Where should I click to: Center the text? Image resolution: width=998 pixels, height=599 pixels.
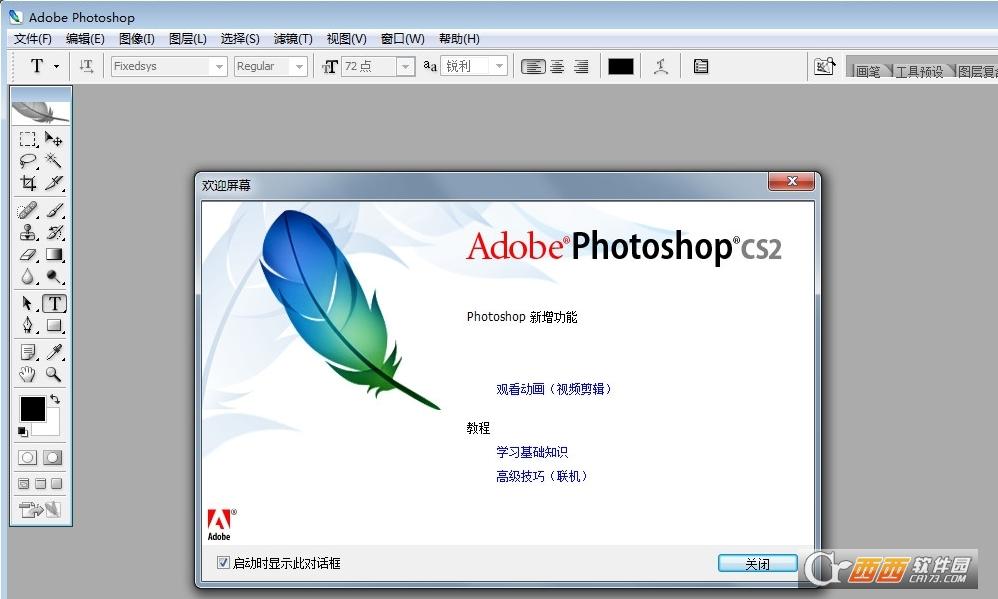557,66
